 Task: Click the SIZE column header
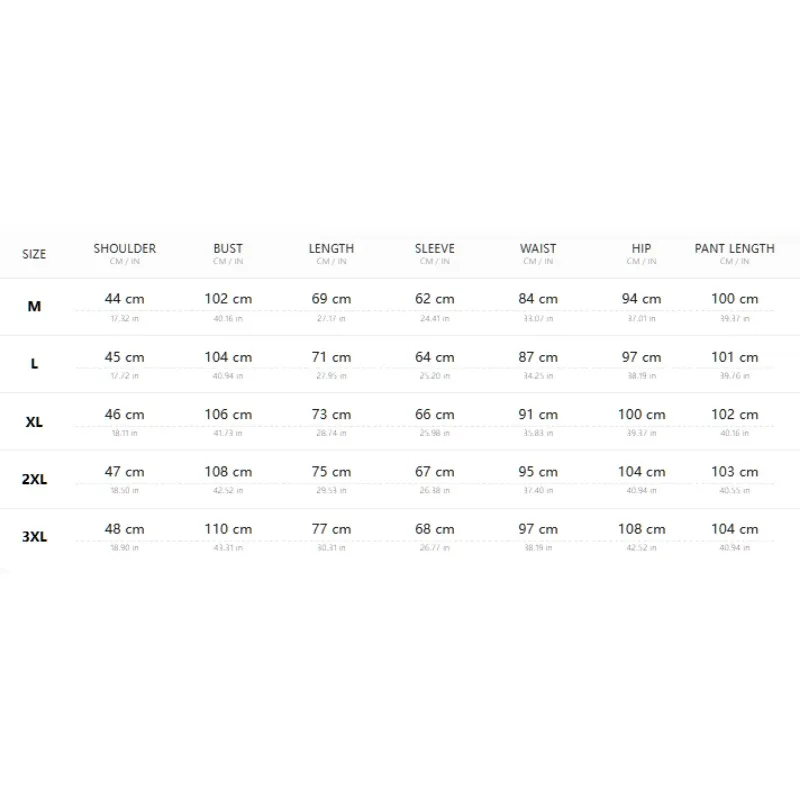point(34,254)
